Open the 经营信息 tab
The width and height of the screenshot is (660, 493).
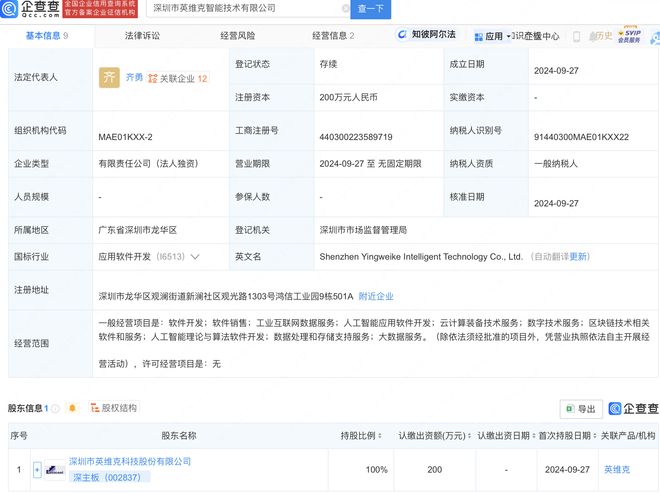[x=333, y=36]
